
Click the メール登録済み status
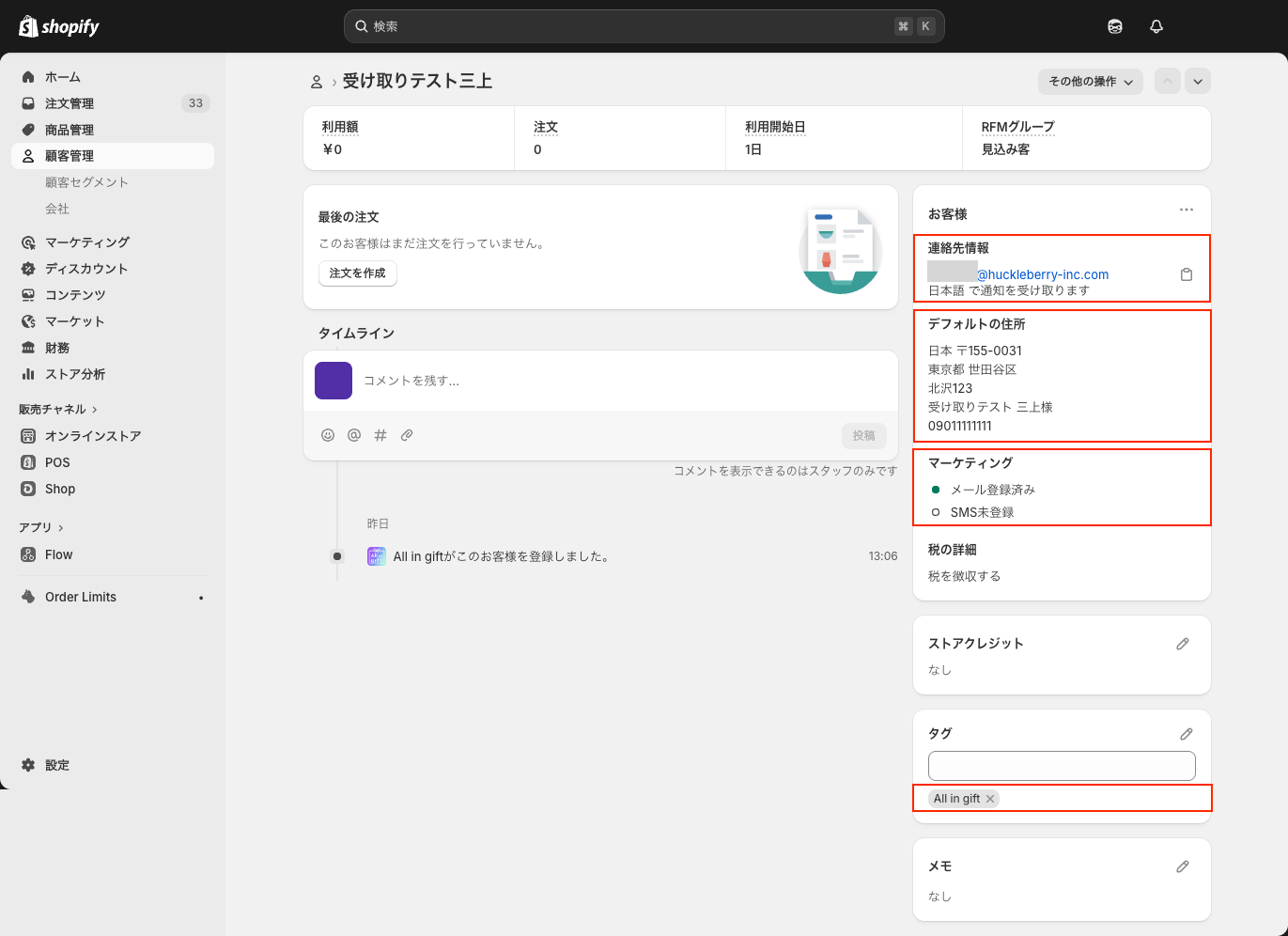pos(993,490)
